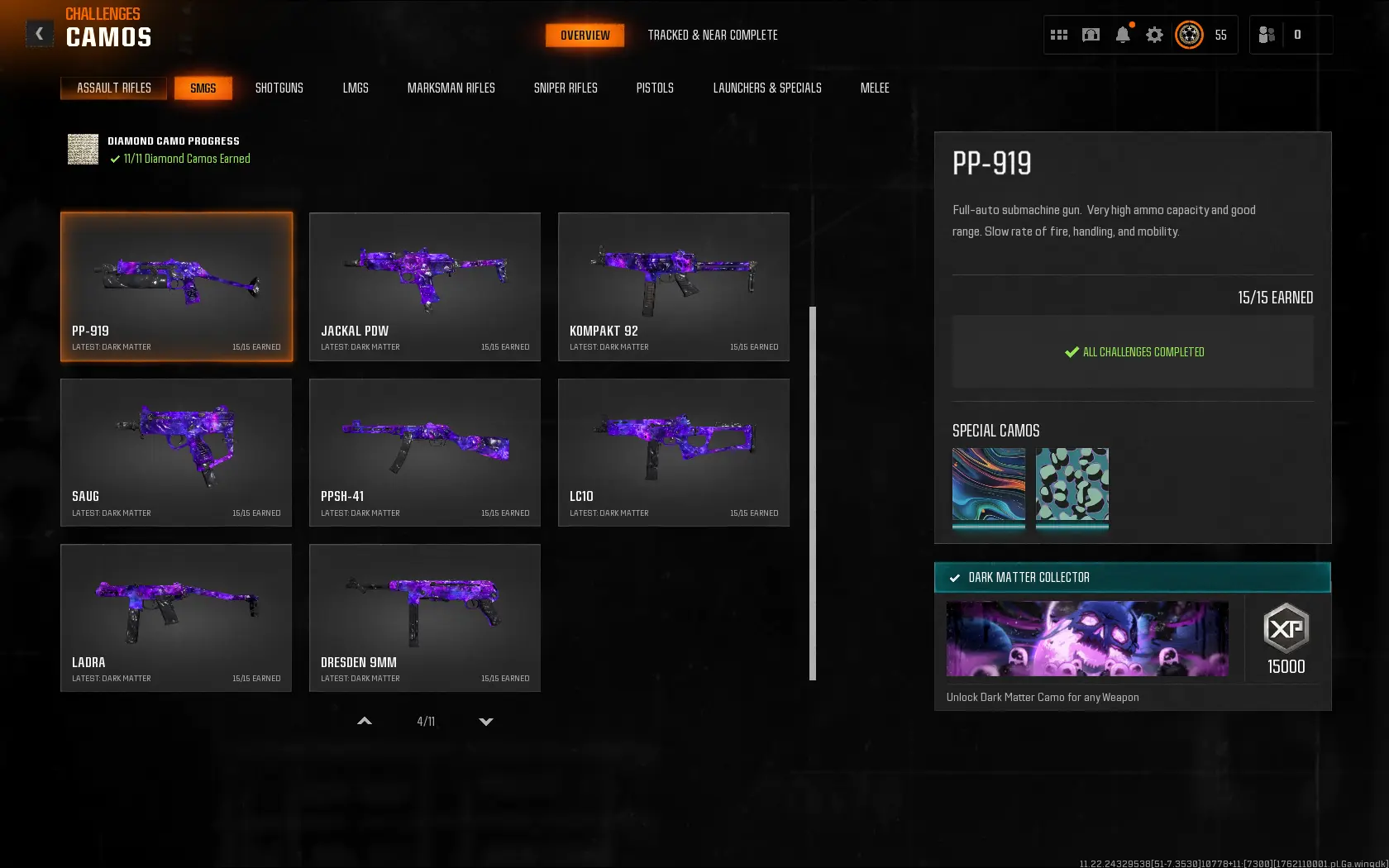Open the Pistols category
The image size is (1389, 868).
point(655,88)
